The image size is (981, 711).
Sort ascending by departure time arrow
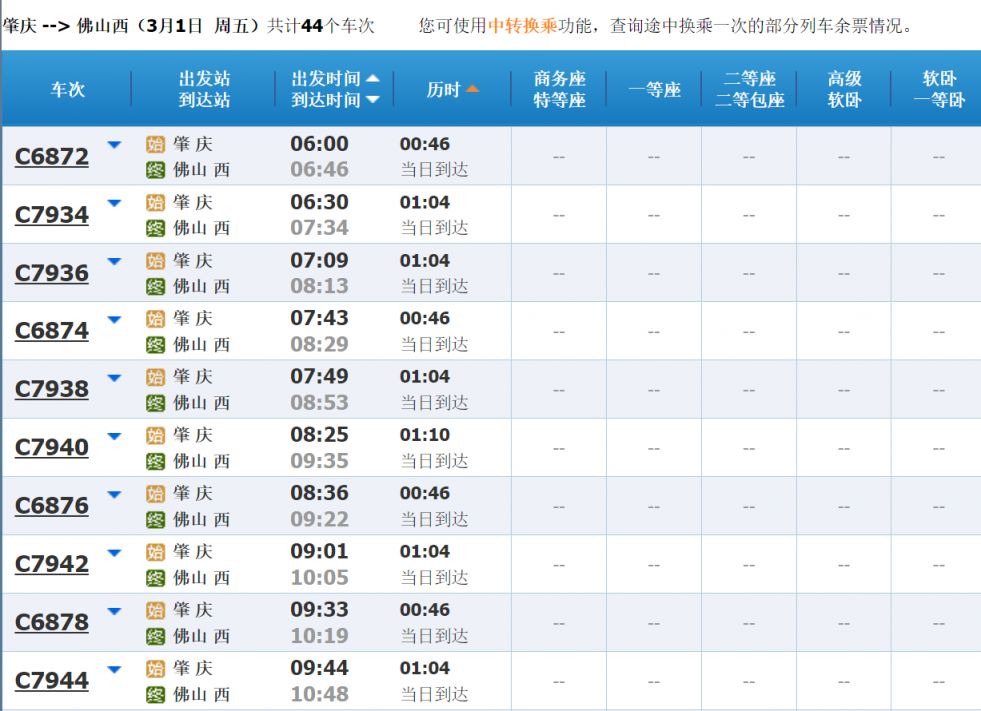pos(373,78)
